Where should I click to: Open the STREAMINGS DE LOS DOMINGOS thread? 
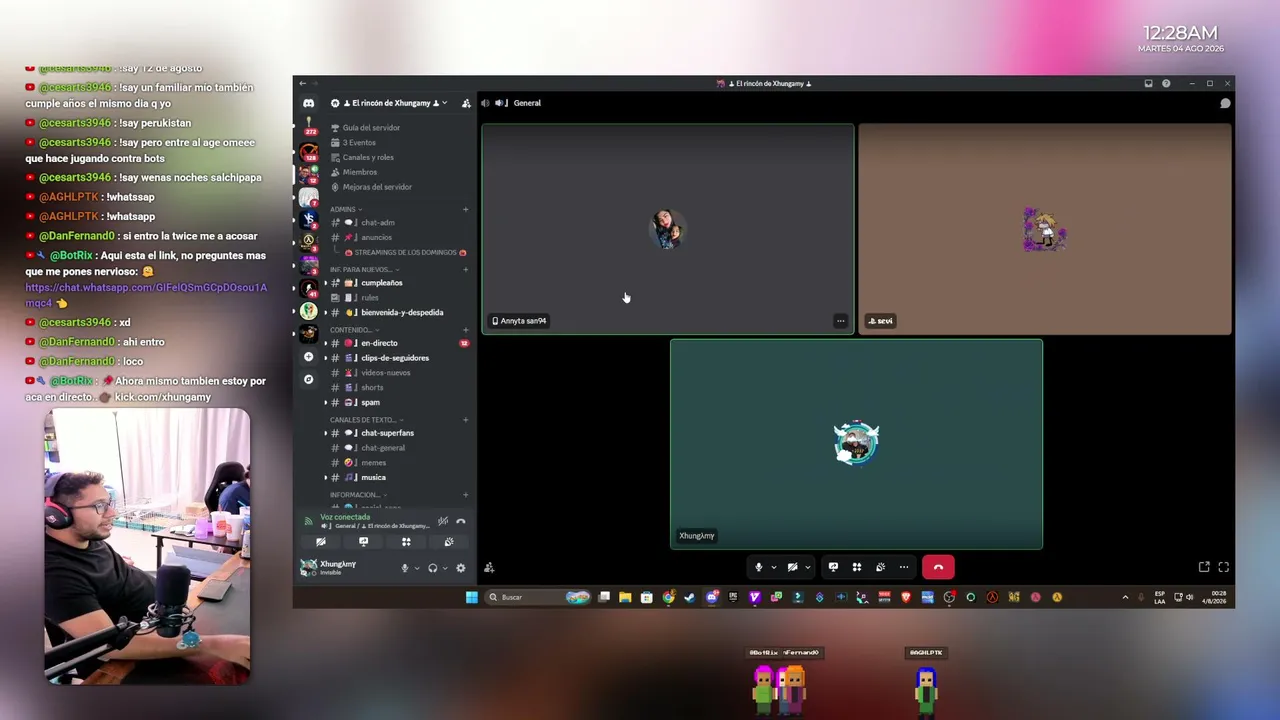pyautogui.click(x=405, y=252)
